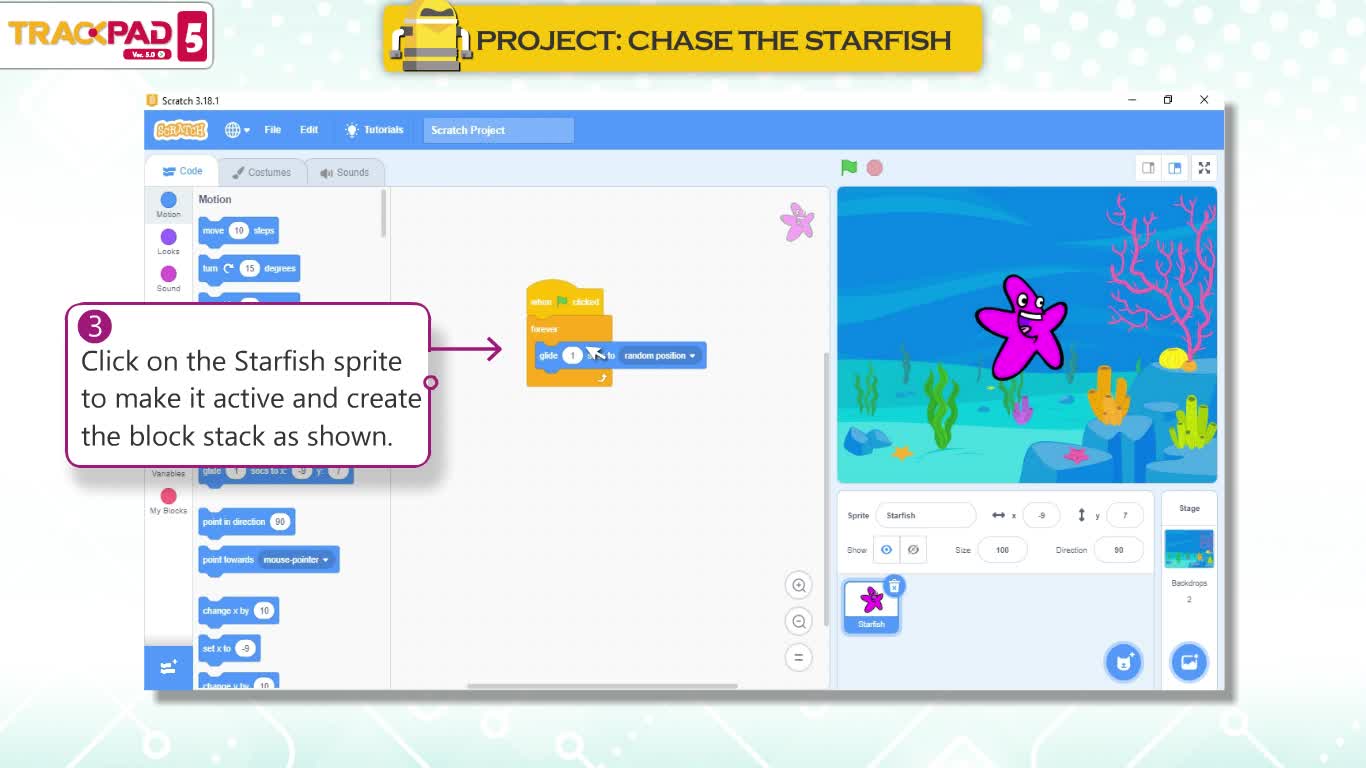Reset workspace zoom to center
1366x768 pixels.
click(798, 657)
